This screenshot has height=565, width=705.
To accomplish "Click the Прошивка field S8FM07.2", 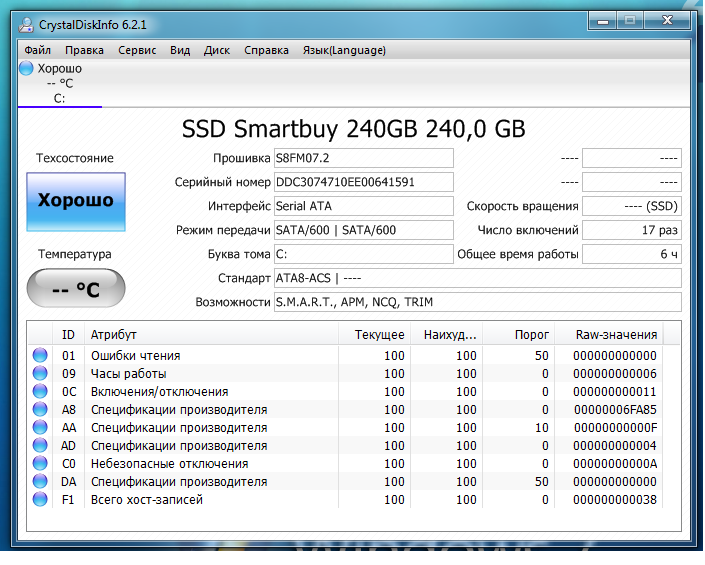I will coord(364,158).
